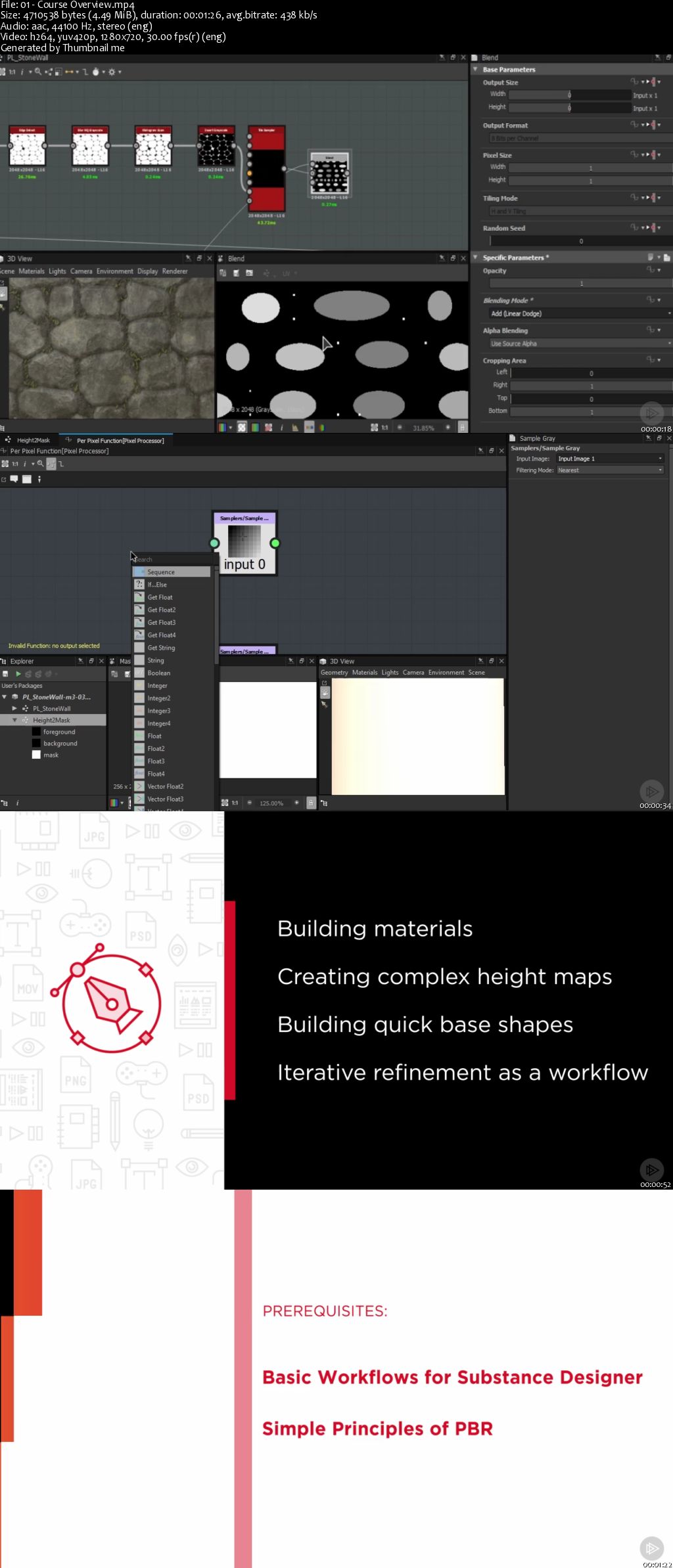Viewport: 673px width, 1568px height.
Task: Click the green input connector of Sample Gray node
Action: tap(214, 543)
